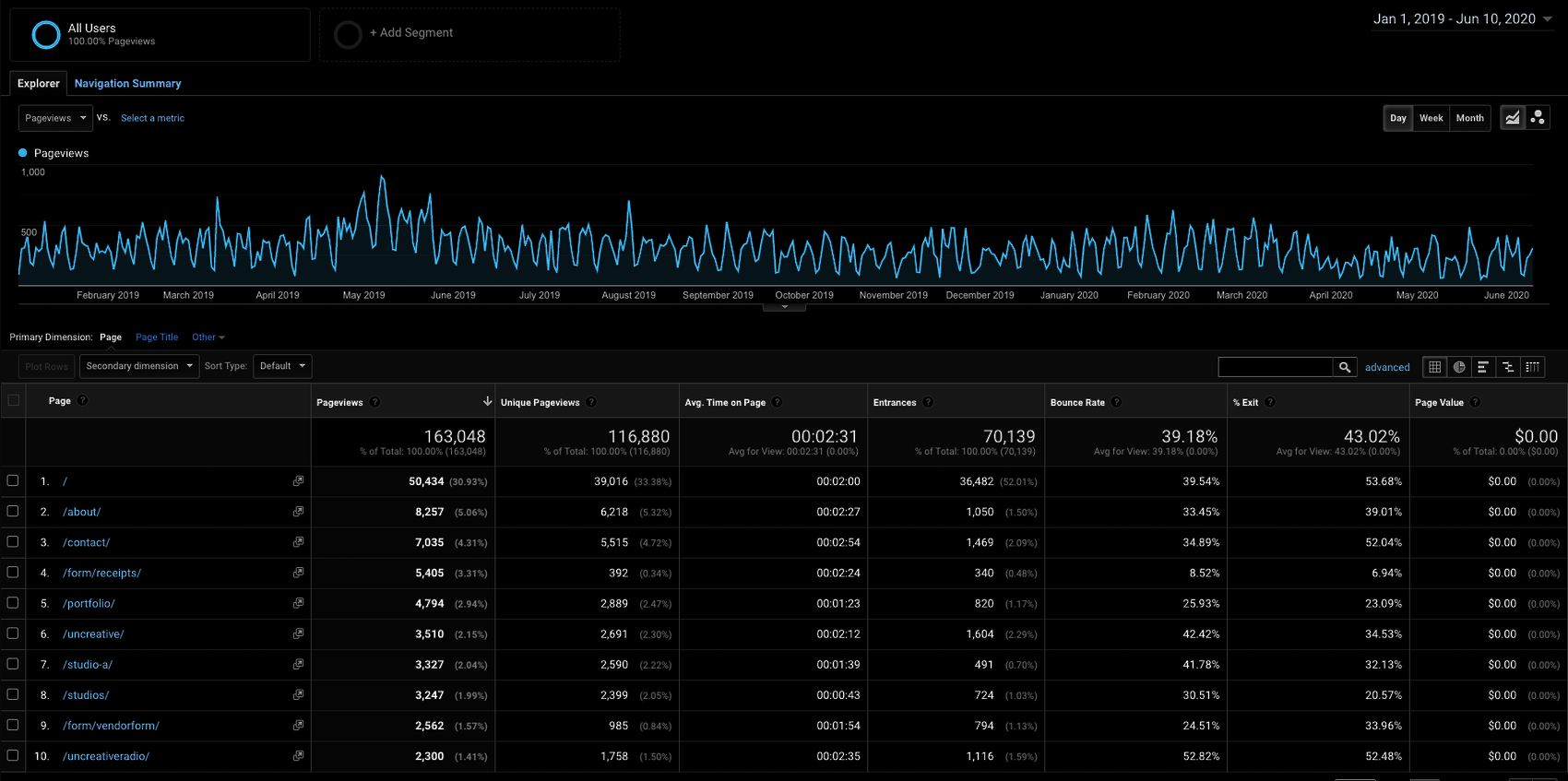Expand the Other primary dimension menu
The height and width of the screenshot is (781, 1568).
click(x=208, y=337)
